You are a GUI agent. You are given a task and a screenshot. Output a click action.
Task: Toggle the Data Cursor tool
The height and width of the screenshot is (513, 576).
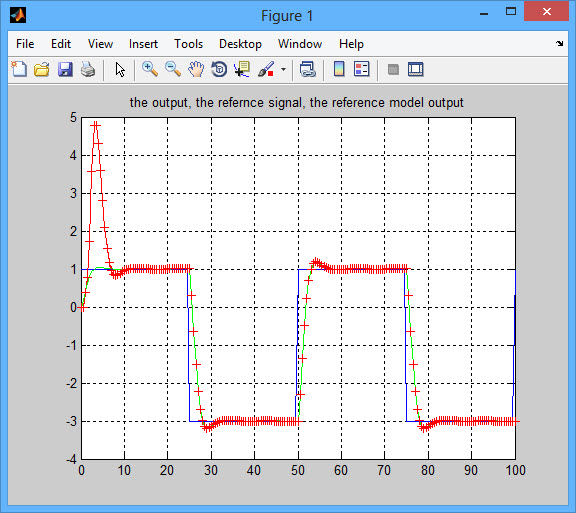(242, 69)
